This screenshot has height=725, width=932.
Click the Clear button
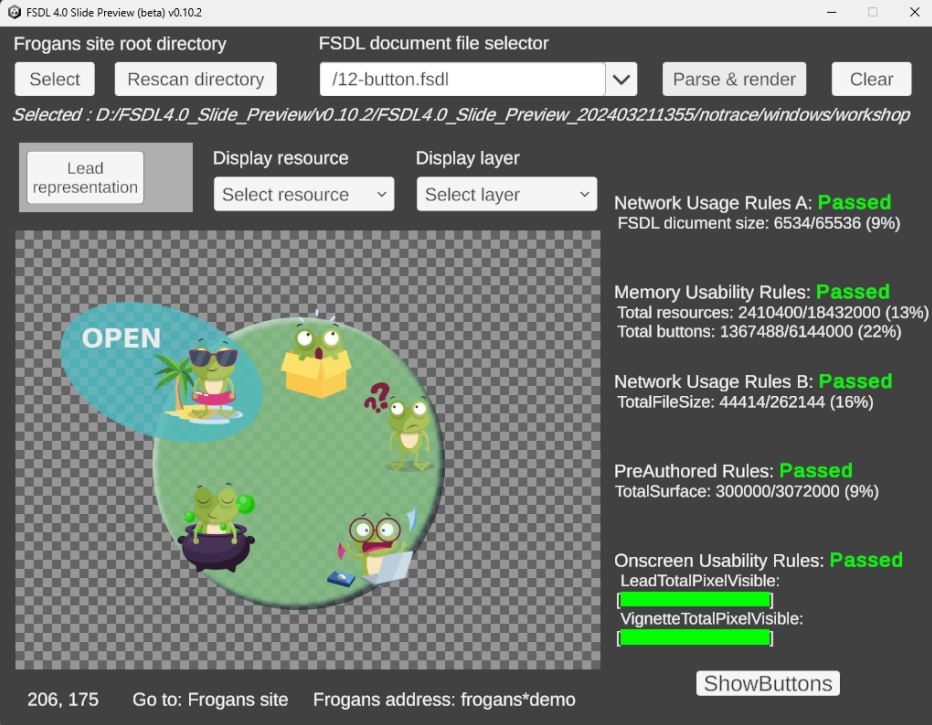point(871,79)
